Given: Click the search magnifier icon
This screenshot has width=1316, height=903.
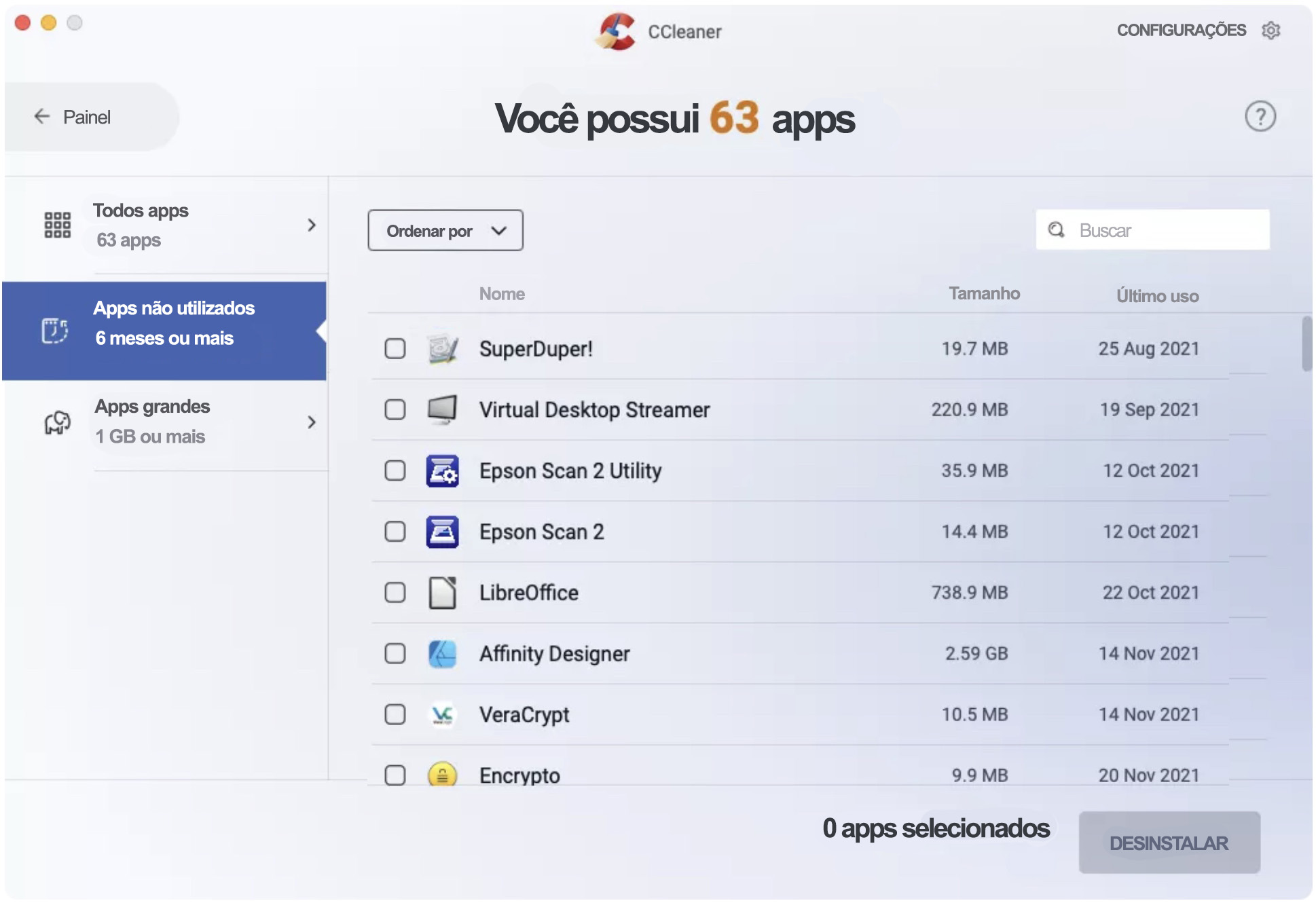Looking at the screenshot, I should coord(1057,230).
